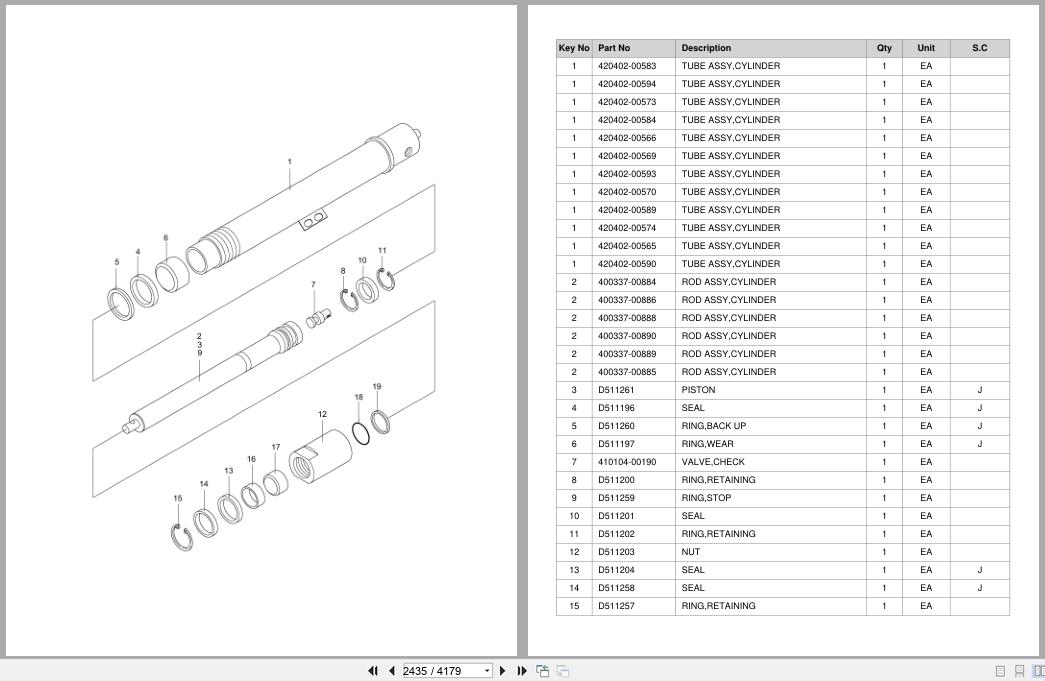Viewport: 1045px width, 681px height.
Task: Click the RING,STOP description
Action: point(706,498)
